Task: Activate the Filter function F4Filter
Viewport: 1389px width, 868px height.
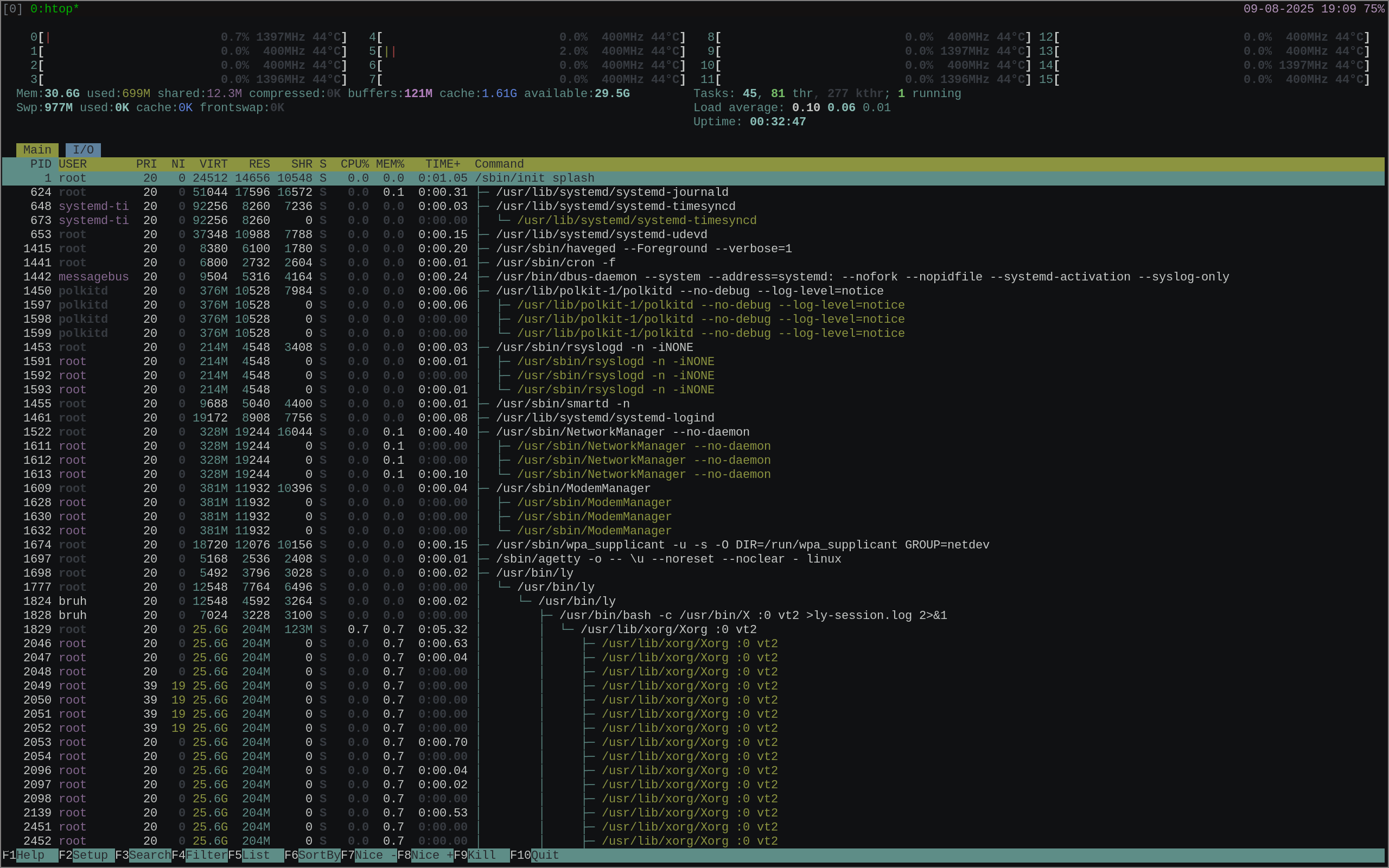Action: [x=200, y=855]
